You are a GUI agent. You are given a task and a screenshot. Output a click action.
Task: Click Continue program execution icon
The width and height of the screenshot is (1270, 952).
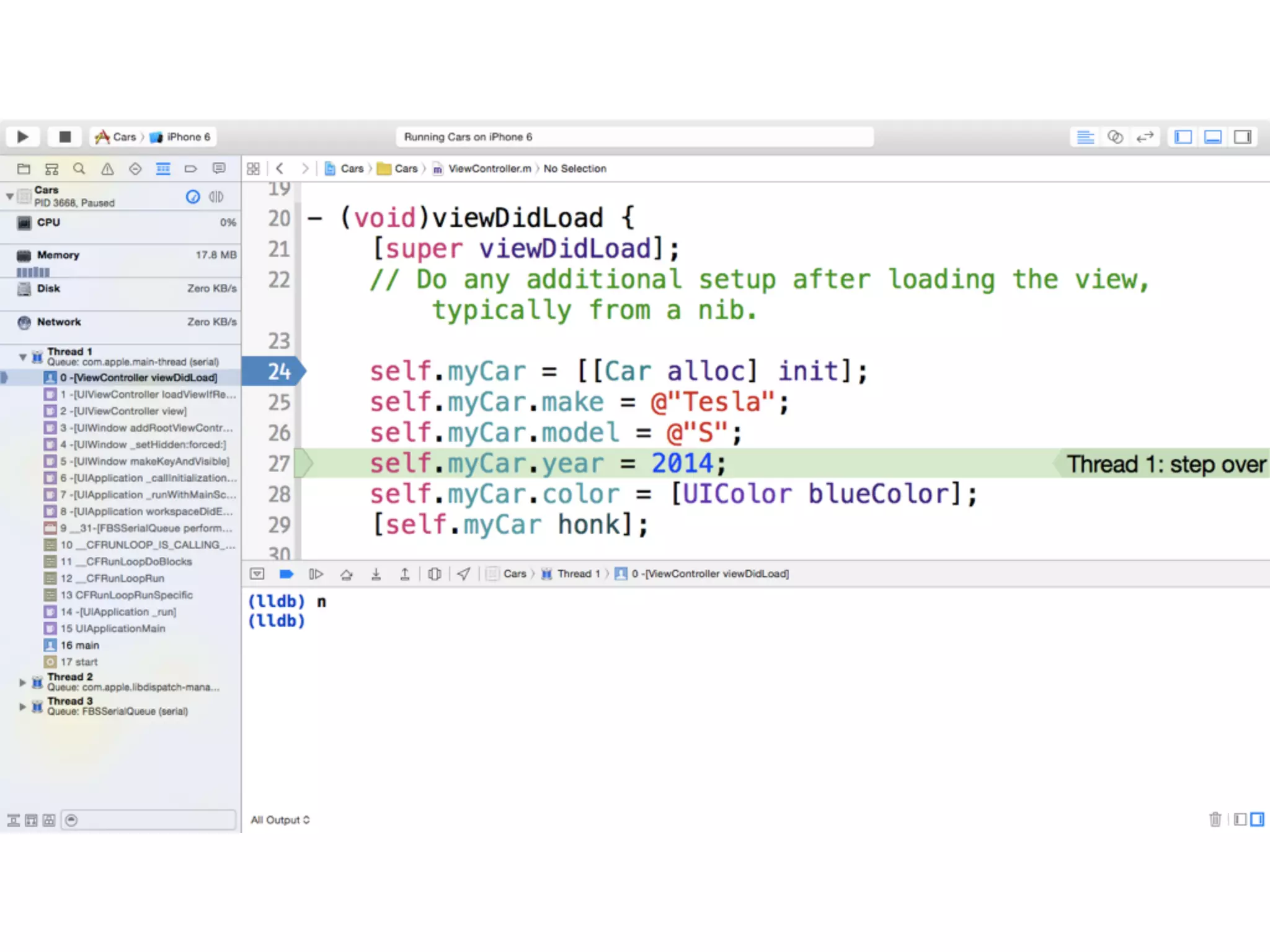point(316,574)
